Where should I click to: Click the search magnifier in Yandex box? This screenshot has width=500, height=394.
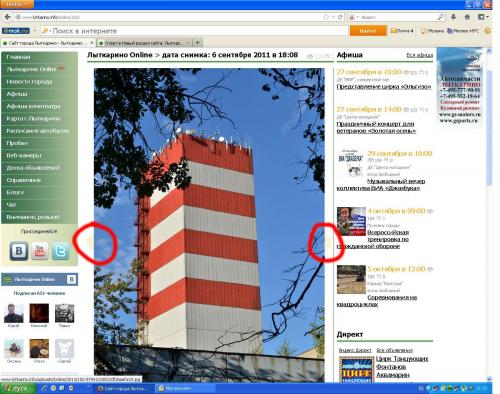coord(440,17)
